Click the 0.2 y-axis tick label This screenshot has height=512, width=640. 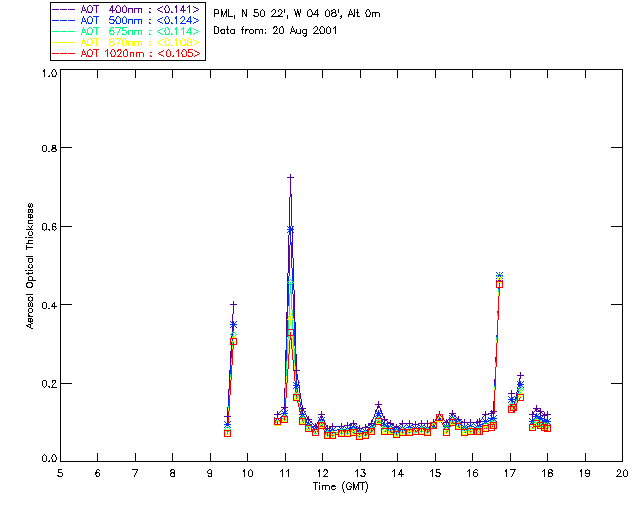click(49, 384)
